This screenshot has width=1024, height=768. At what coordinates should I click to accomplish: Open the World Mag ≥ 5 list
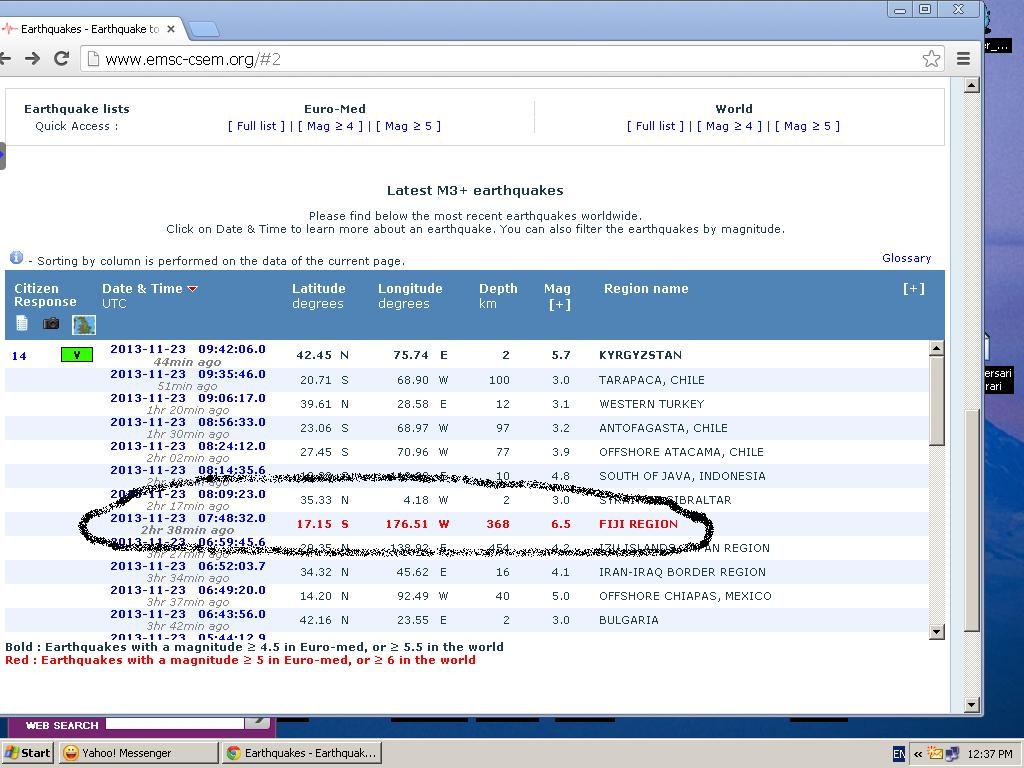point(808,126)
